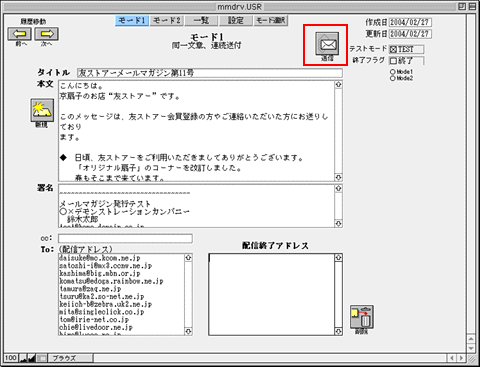Switch to the モード1 tab
480x367 pixels.
[x=132, y=20]
